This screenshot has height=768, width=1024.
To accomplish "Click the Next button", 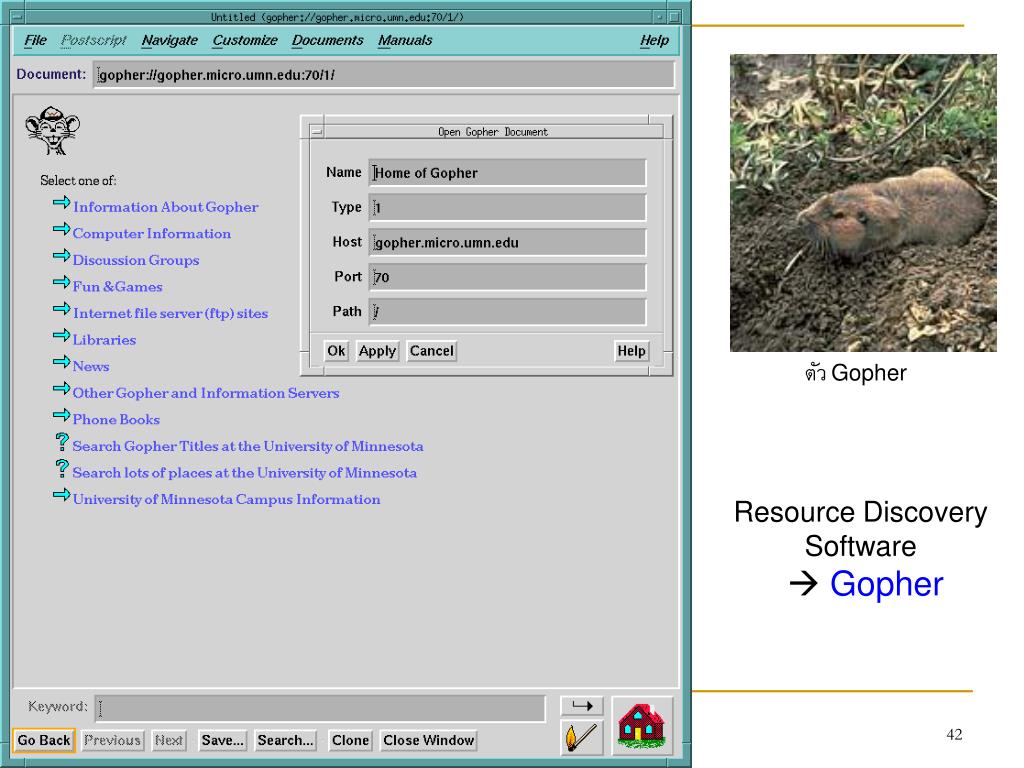I will click(168, 741).
